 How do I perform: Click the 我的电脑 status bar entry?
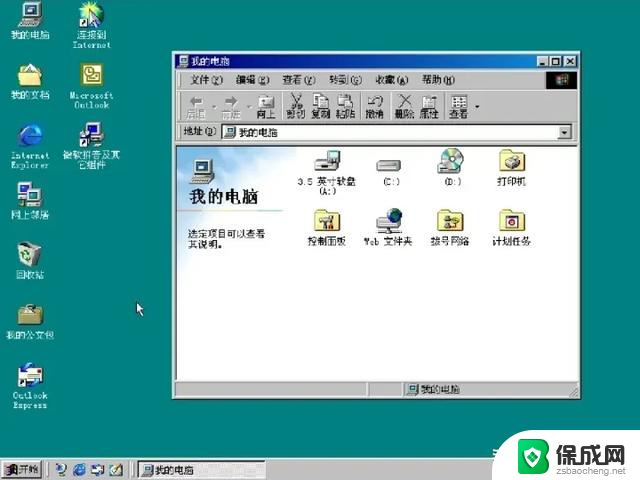click(x=433, y=389)
